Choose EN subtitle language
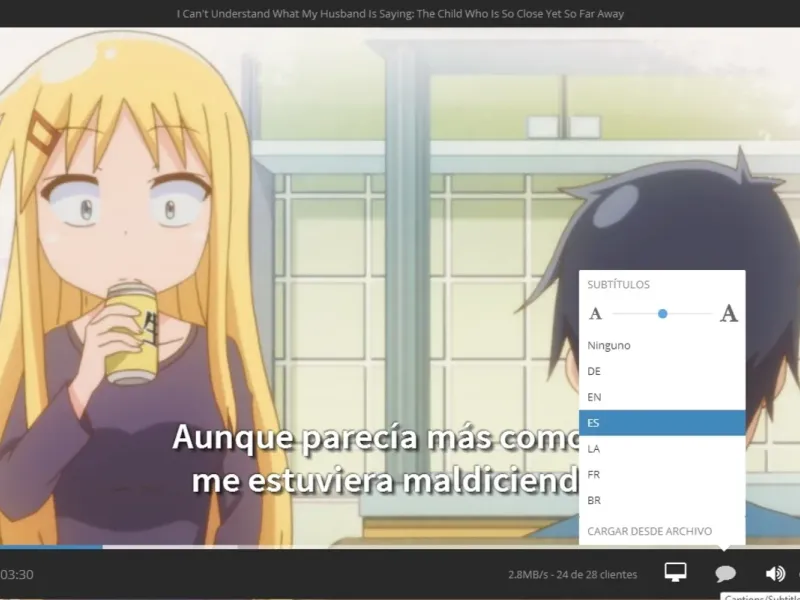 [x=662, y=397]
